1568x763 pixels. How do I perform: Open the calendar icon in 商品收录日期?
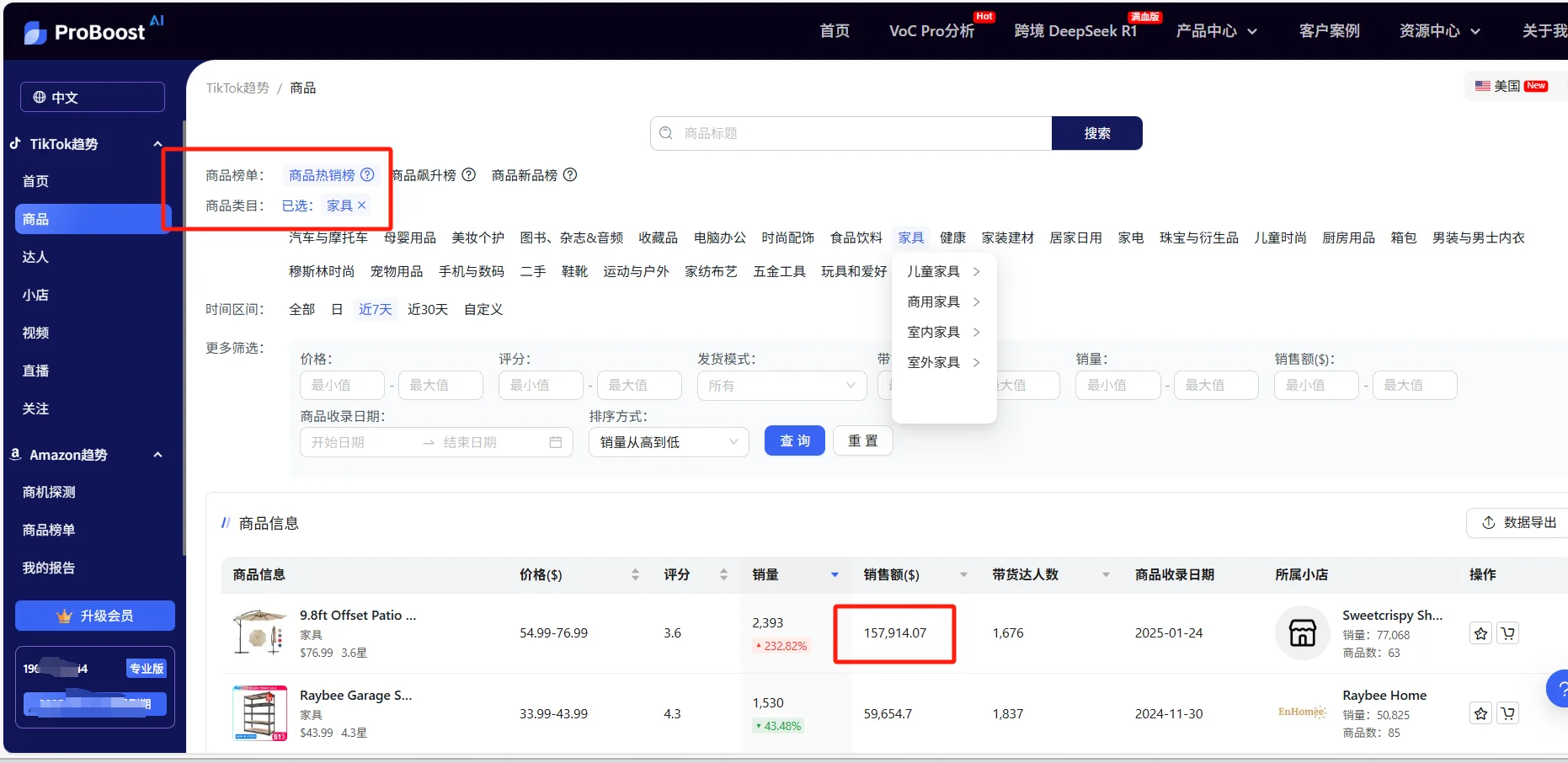tap(555, 441)
